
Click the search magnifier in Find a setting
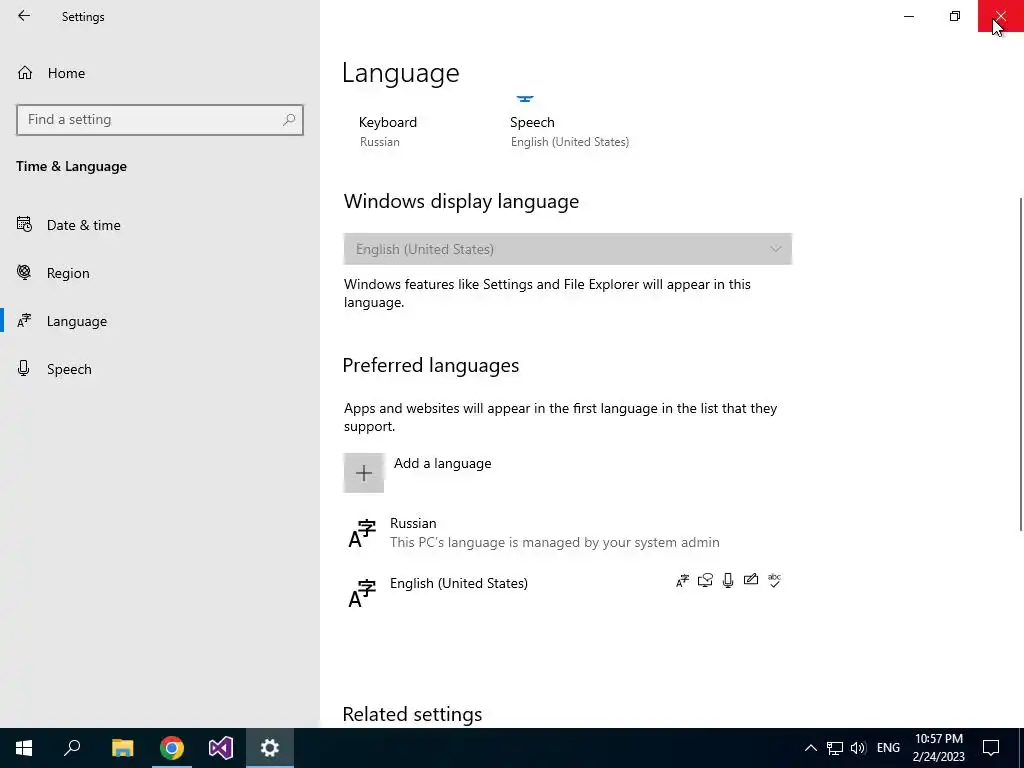(289, 120)
